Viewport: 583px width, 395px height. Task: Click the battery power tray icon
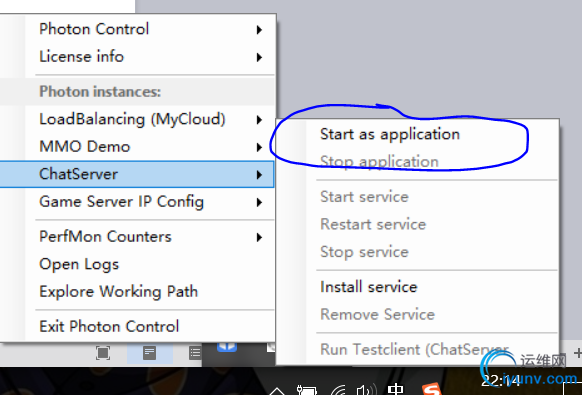(x=307, y=390)
